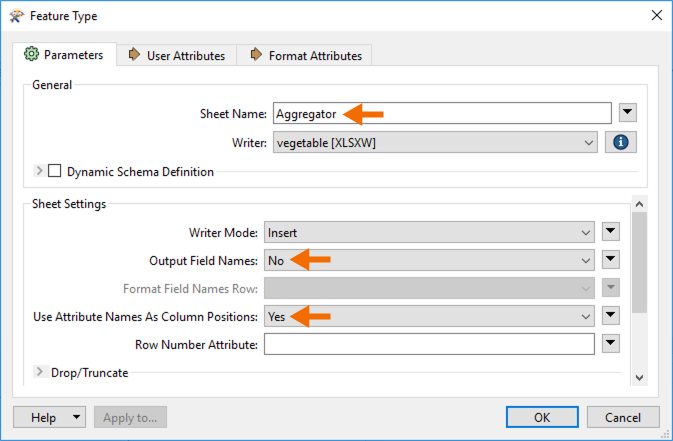Enable Dynamic Schema Definition checkbox
Screen dimensions: 673x441
55,171
